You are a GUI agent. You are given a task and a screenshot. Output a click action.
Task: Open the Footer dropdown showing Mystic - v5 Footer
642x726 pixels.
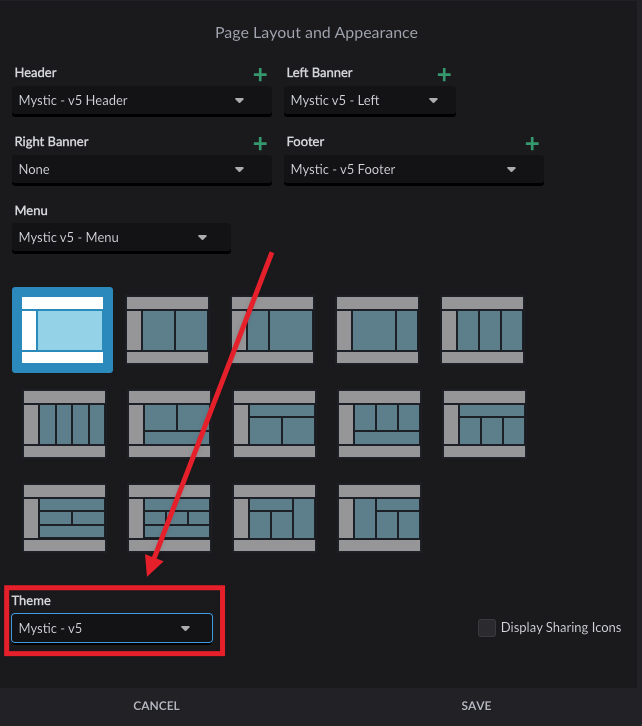pyautogui.click(x=414, y=169)
